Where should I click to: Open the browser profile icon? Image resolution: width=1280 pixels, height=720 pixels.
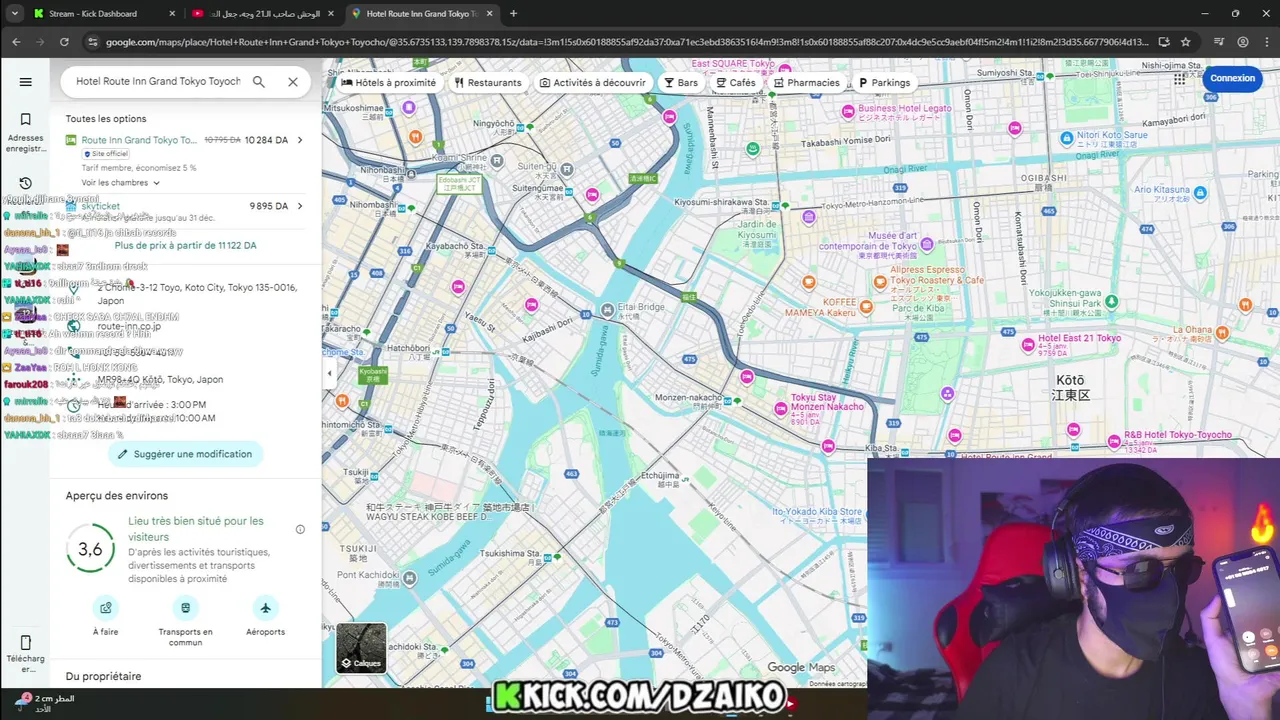point(1243,42)
